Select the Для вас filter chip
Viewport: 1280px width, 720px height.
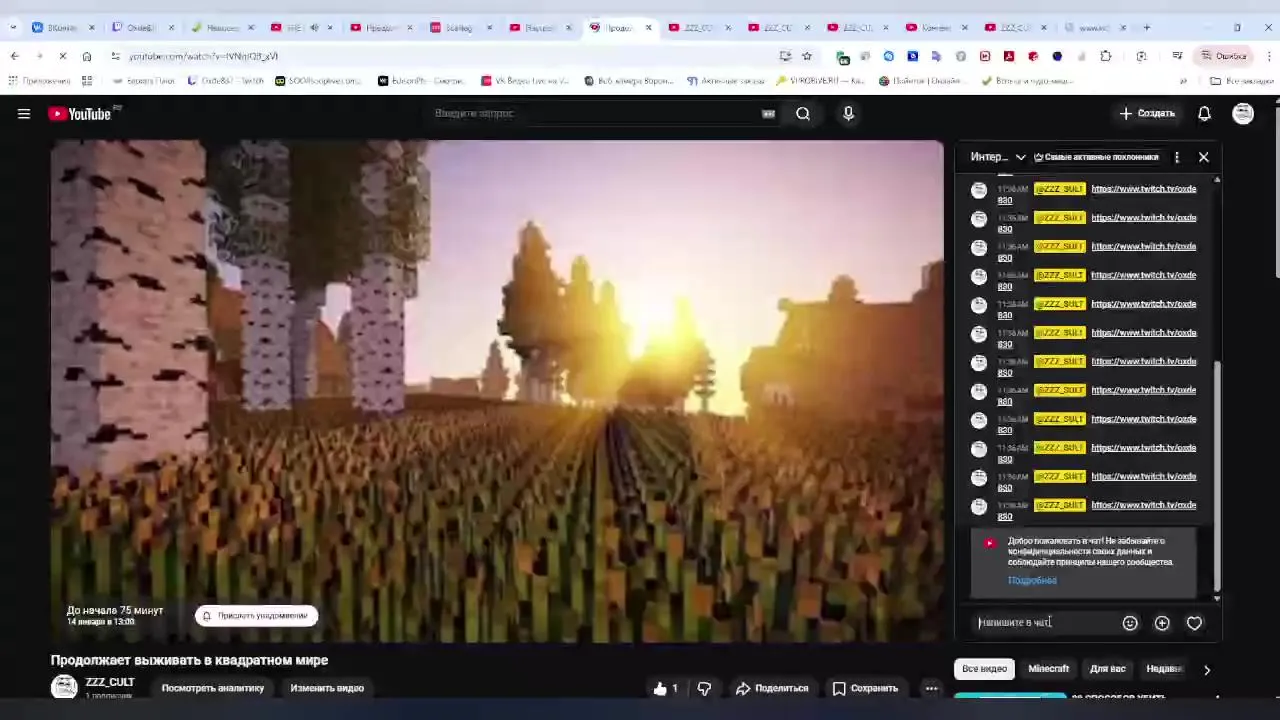coord(1107,669)
